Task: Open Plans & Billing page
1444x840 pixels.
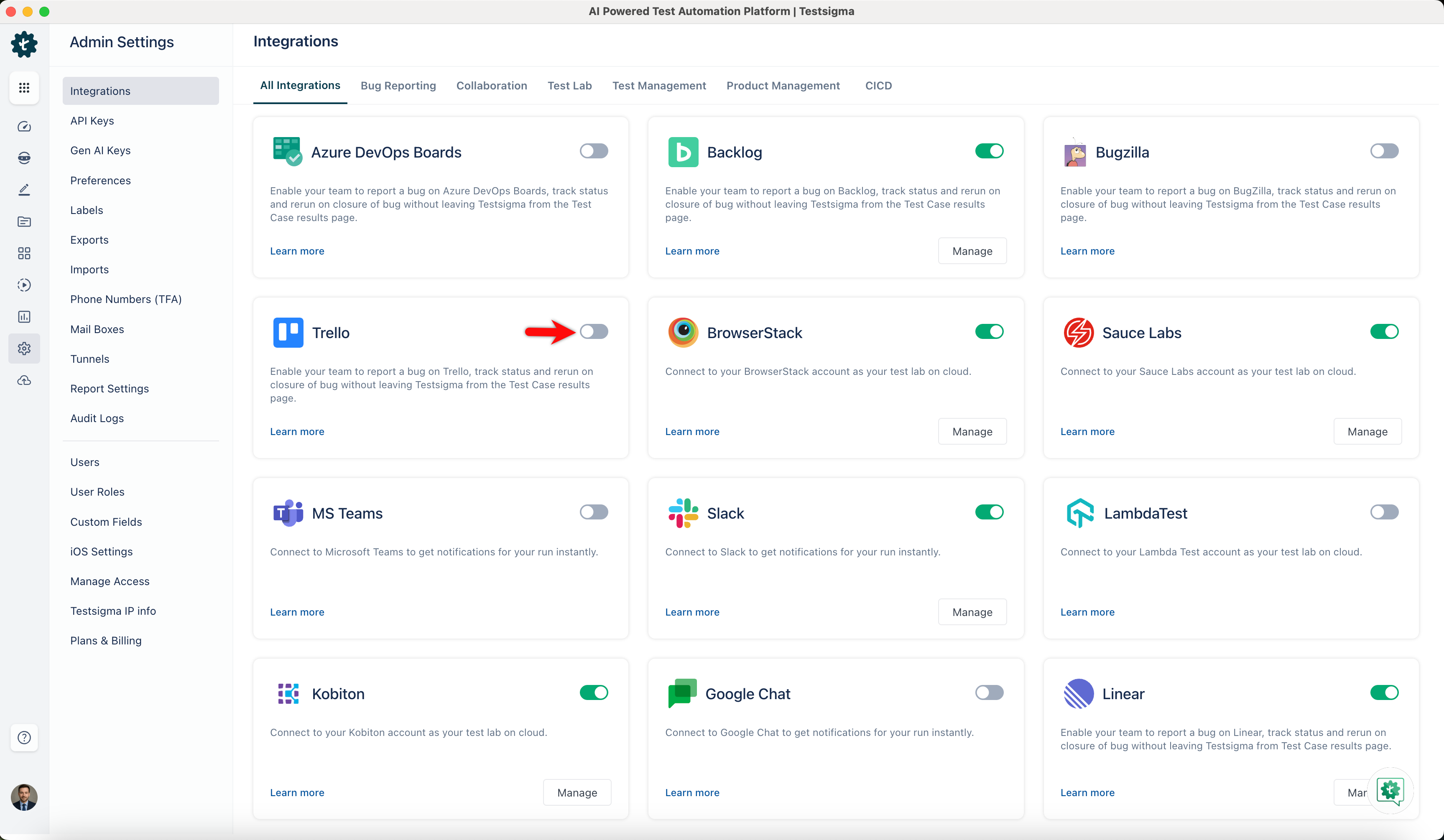Action: [x=106, y=641]
